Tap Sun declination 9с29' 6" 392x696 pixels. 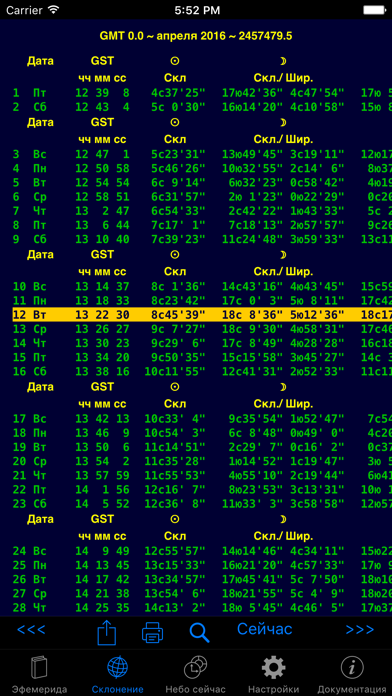point(178,343)
